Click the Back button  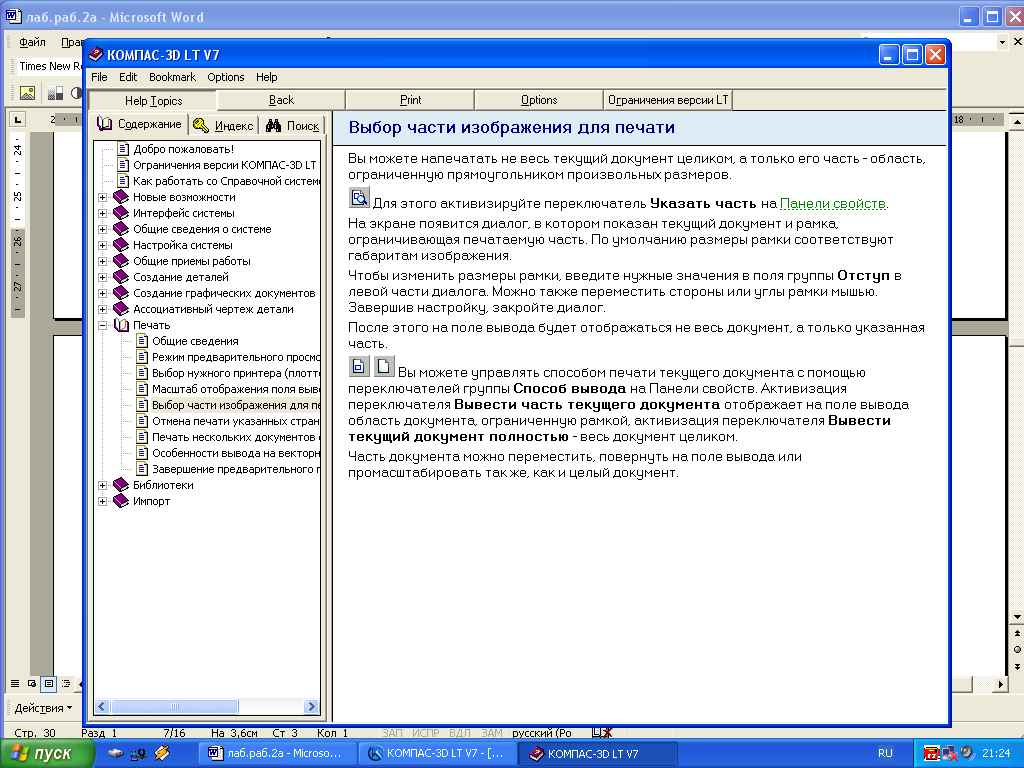(x=281, y=100)
